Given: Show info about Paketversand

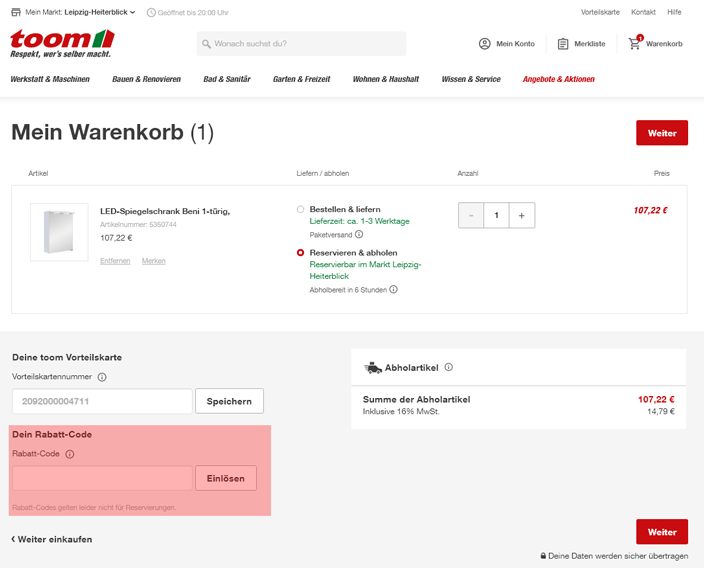Looking at the screenshot, I should click(359, 234).
